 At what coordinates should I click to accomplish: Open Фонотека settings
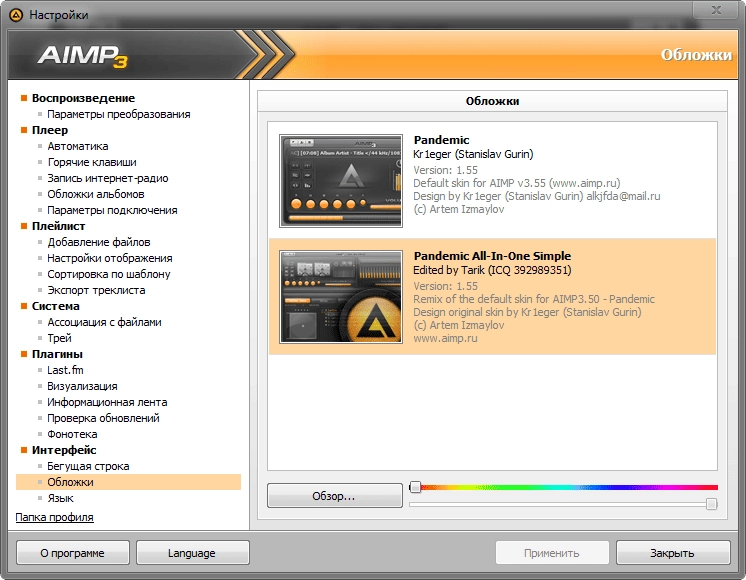72,434
